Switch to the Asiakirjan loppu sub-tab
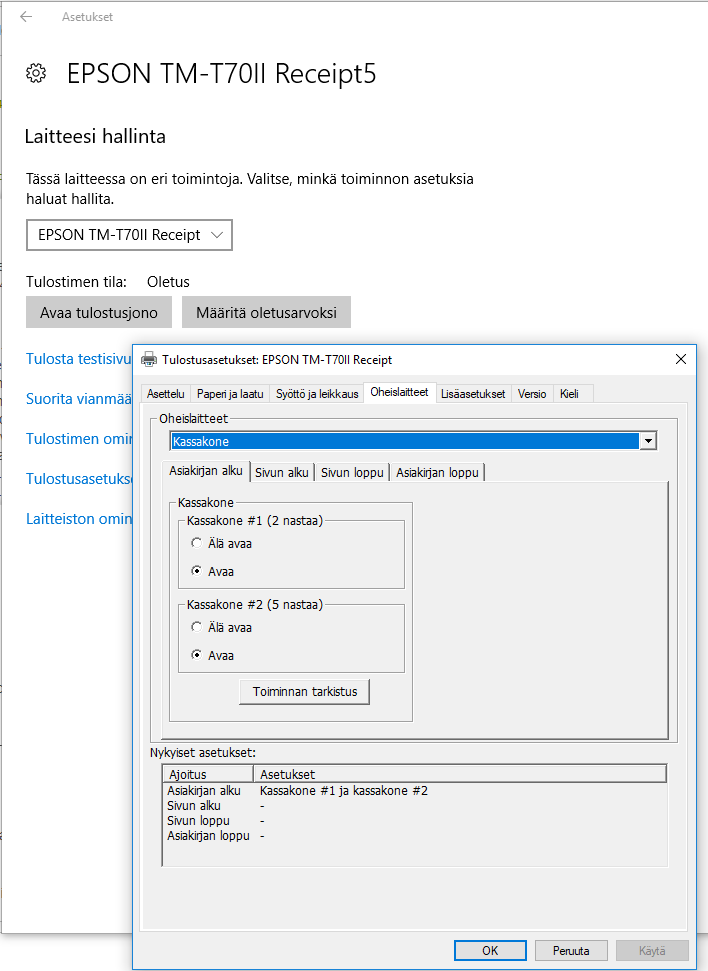Image resolution: width=708 pixels, height=971 pixels. coord(438,472)
